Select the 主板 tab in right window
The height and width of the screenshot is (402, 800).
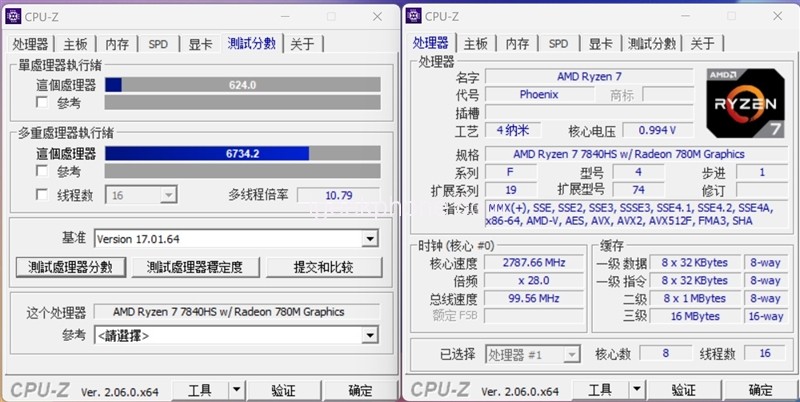pos(476,44)
